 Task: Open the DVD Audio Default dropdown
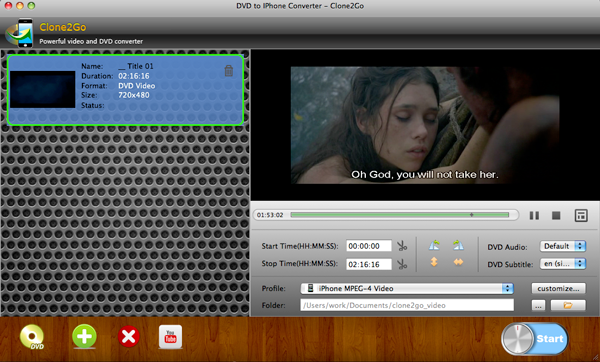coord(562,246)
